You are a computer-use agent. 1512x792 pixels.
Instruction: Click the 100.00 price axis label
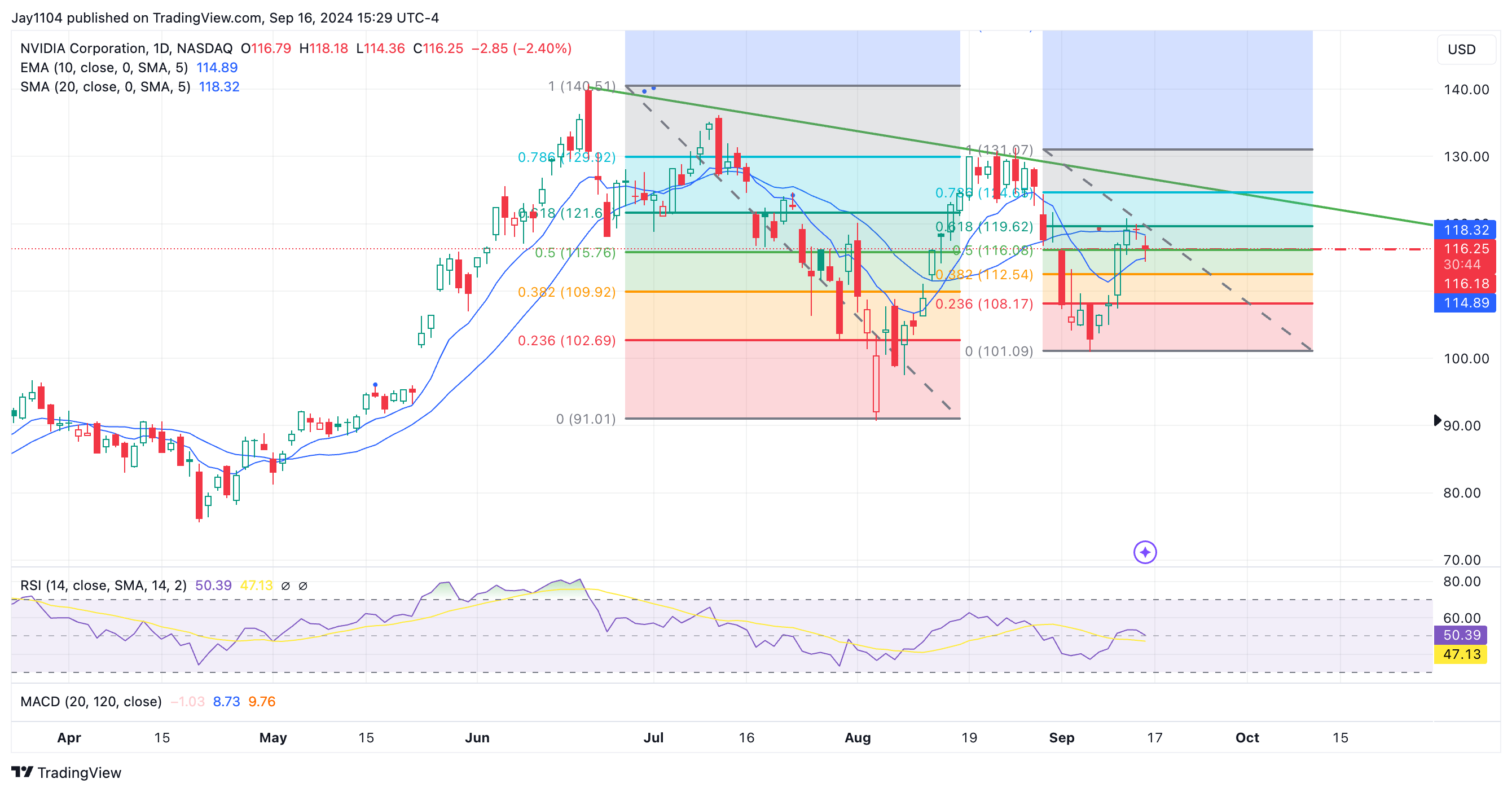point(1466,358)
